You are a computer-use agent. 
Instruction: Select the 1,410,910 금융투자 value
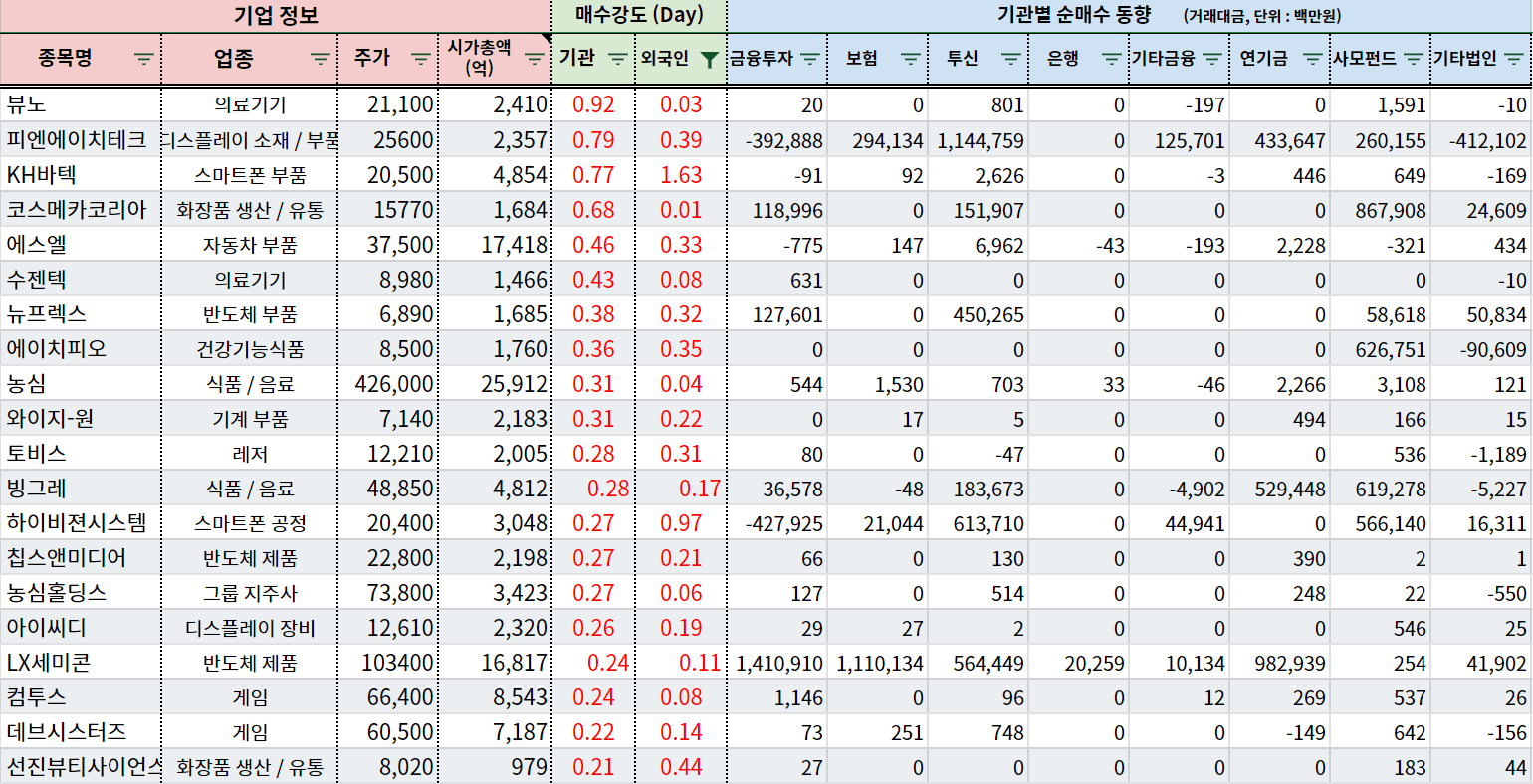click(x=777, y=663)
